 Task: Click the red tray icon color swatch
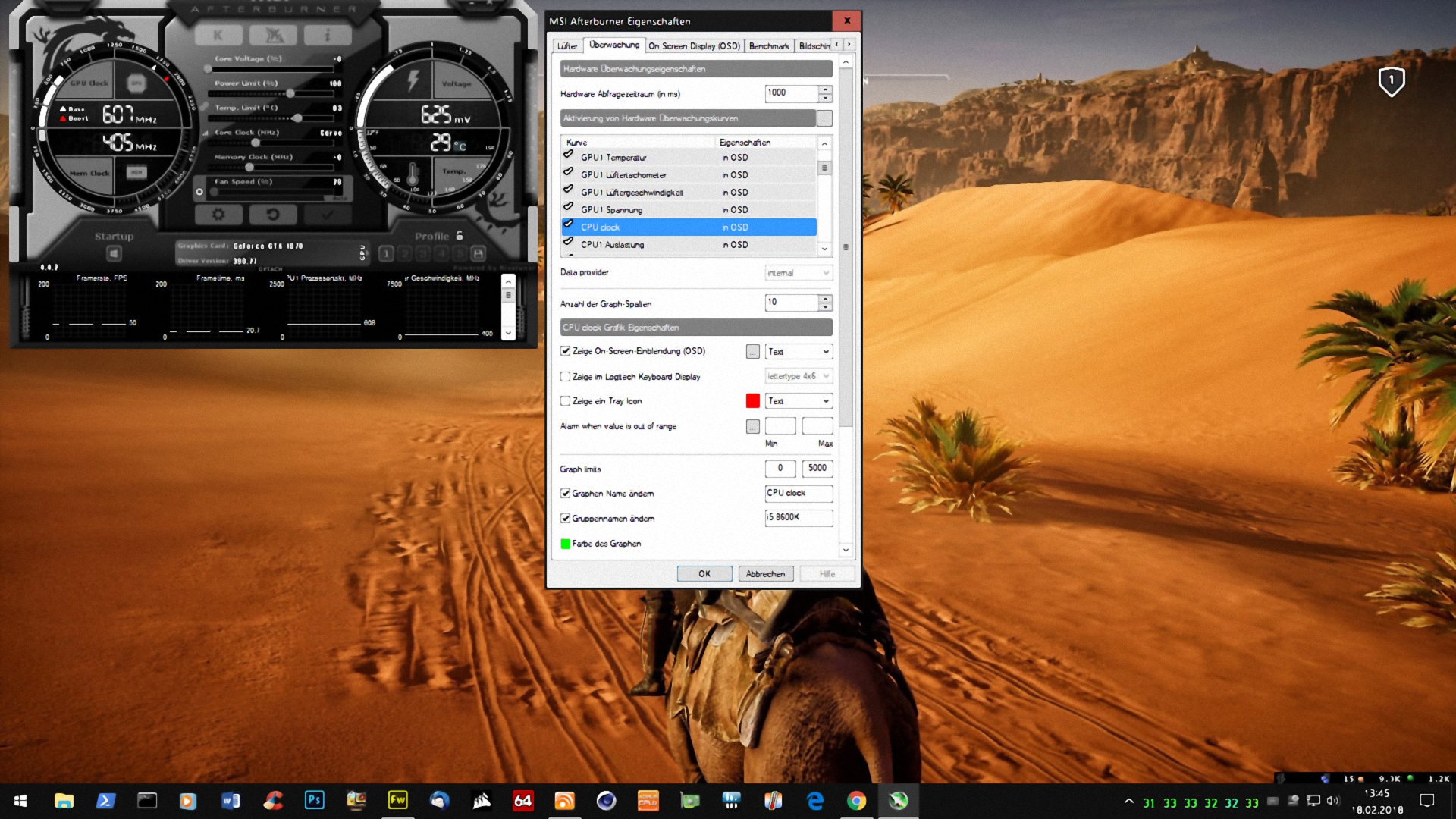pos(752,401)
